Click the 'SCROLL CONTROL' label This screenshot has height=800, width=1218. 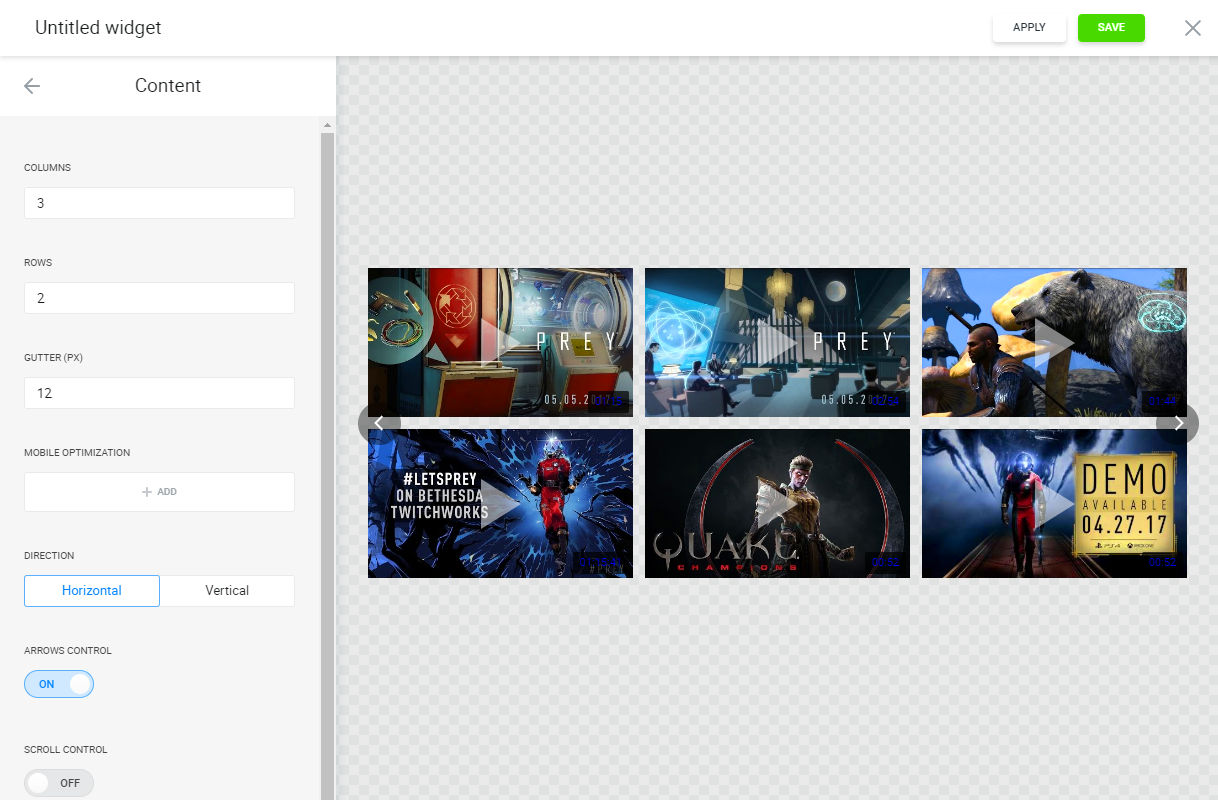point(65,750)
